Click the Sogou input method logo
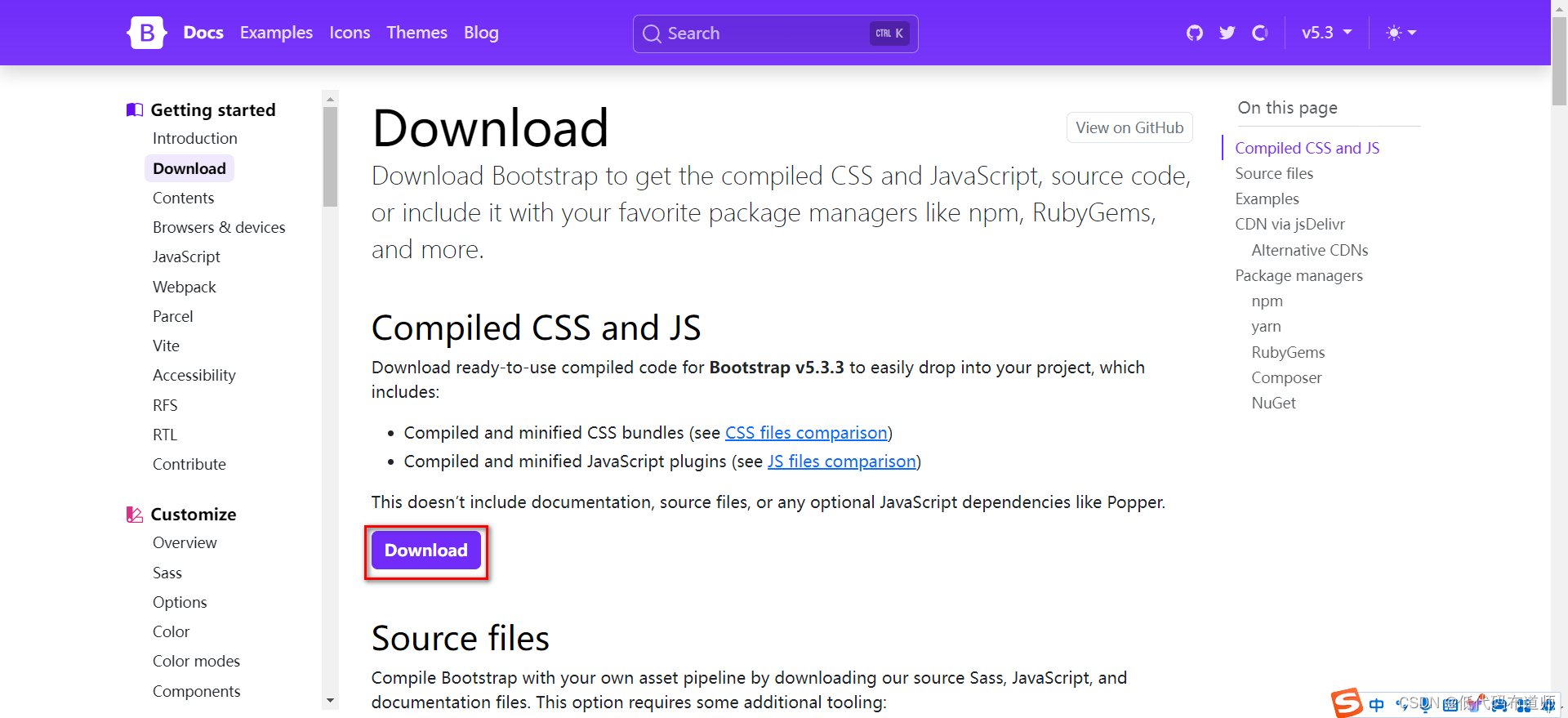 coord(1347,703)
